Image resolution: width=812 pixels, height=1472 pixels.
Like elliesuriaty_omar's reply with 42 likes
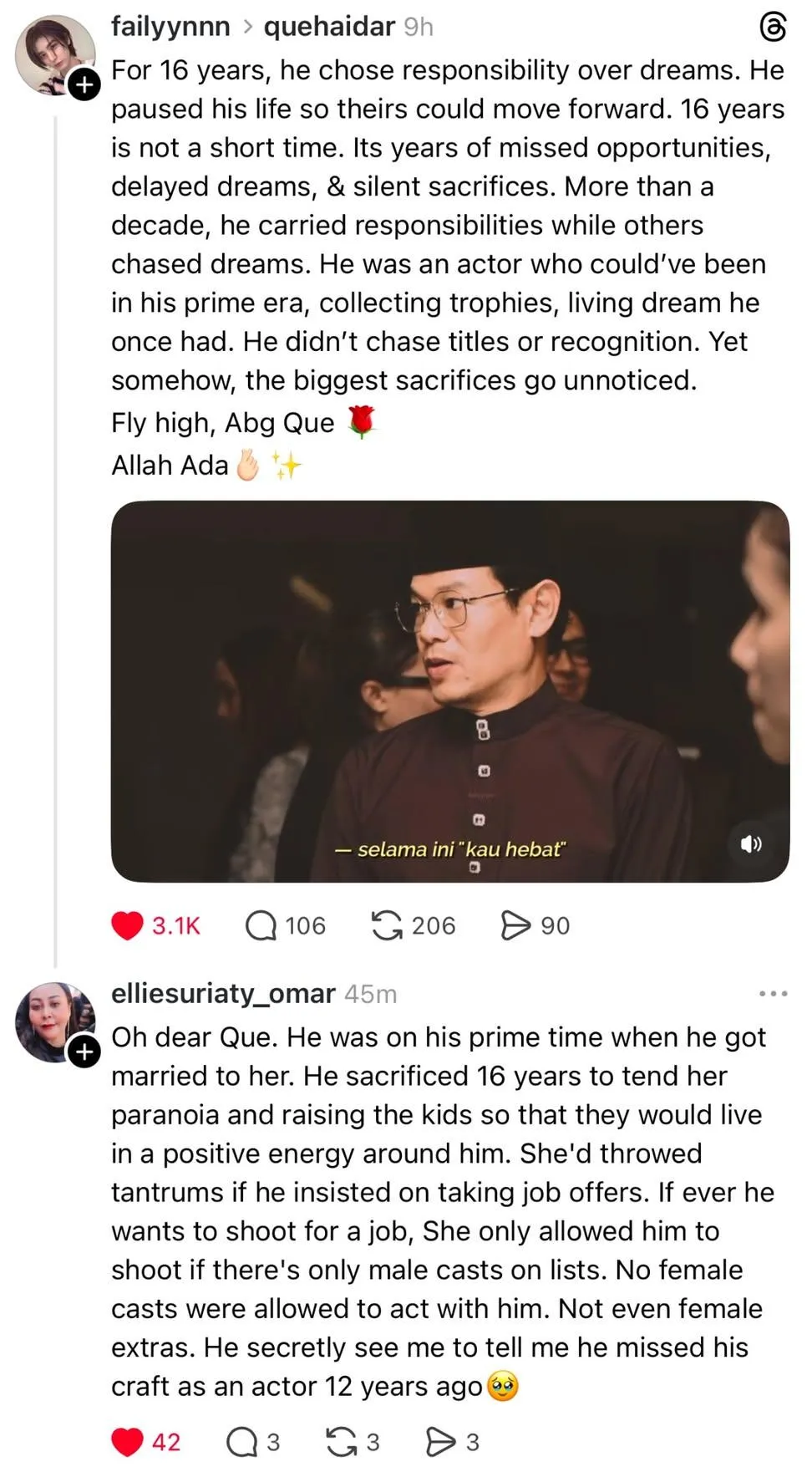[128, 1442]
